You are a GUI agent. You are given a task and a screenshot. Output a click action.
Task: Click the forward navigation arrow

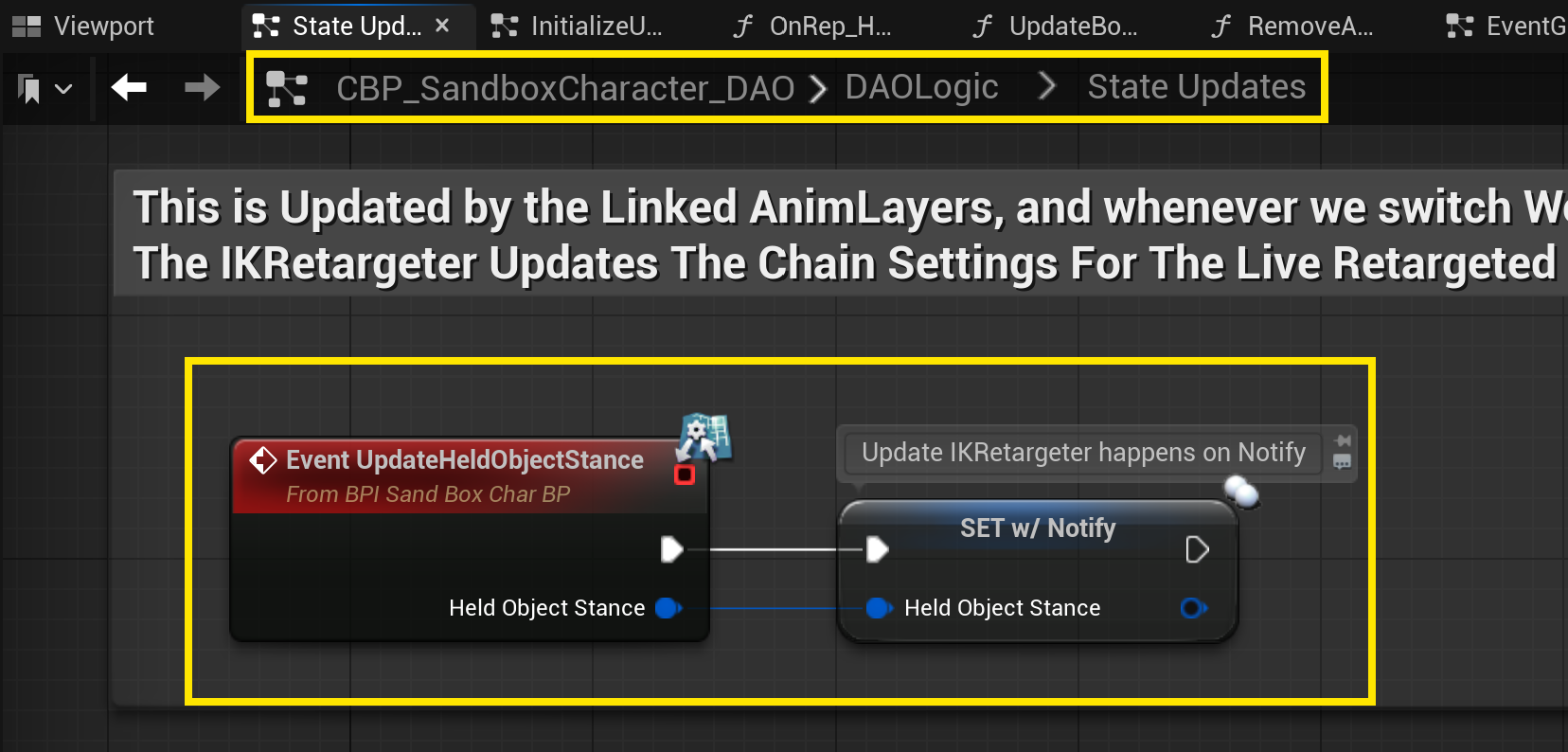point(202,88)
